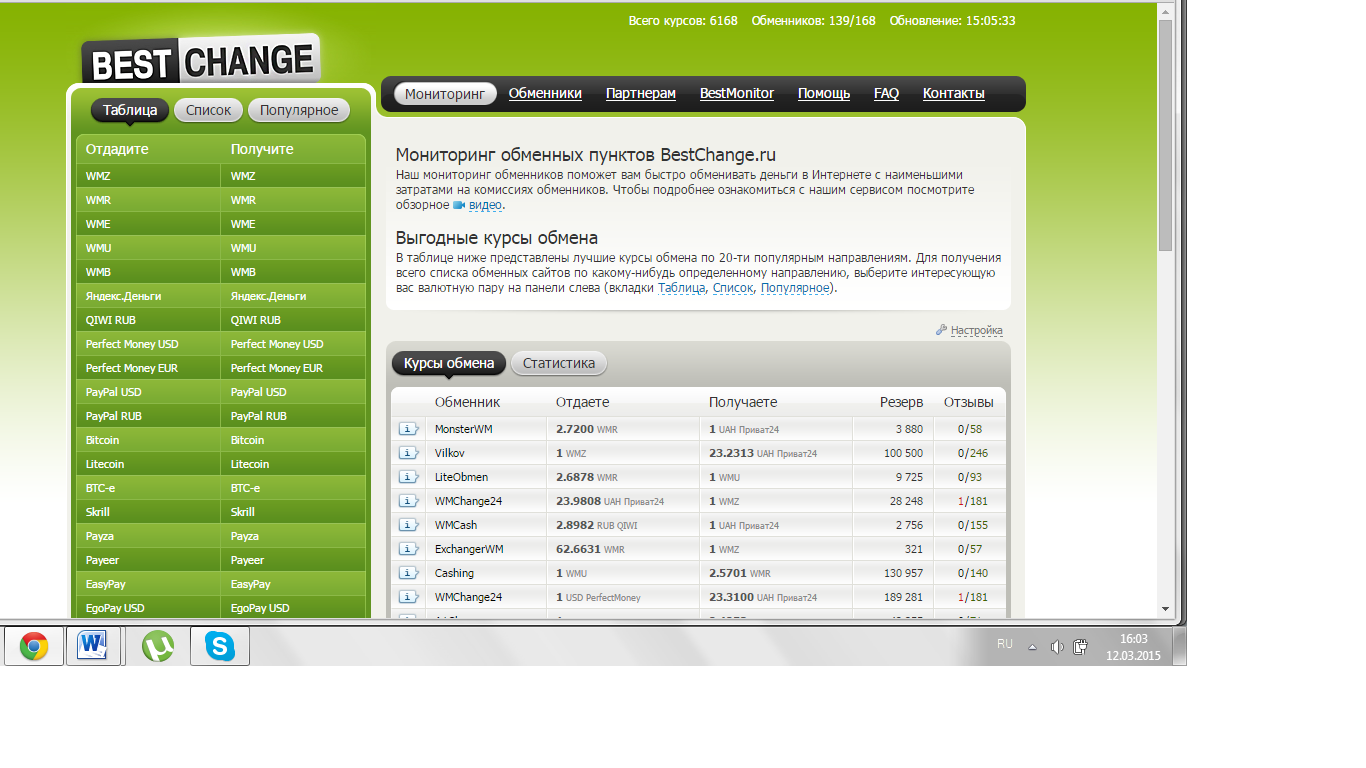Switch to the Популярное tab
Image resolution: width=1366 pixels, height=768 pixels.
pyautogui.click(x=299, y=110)
